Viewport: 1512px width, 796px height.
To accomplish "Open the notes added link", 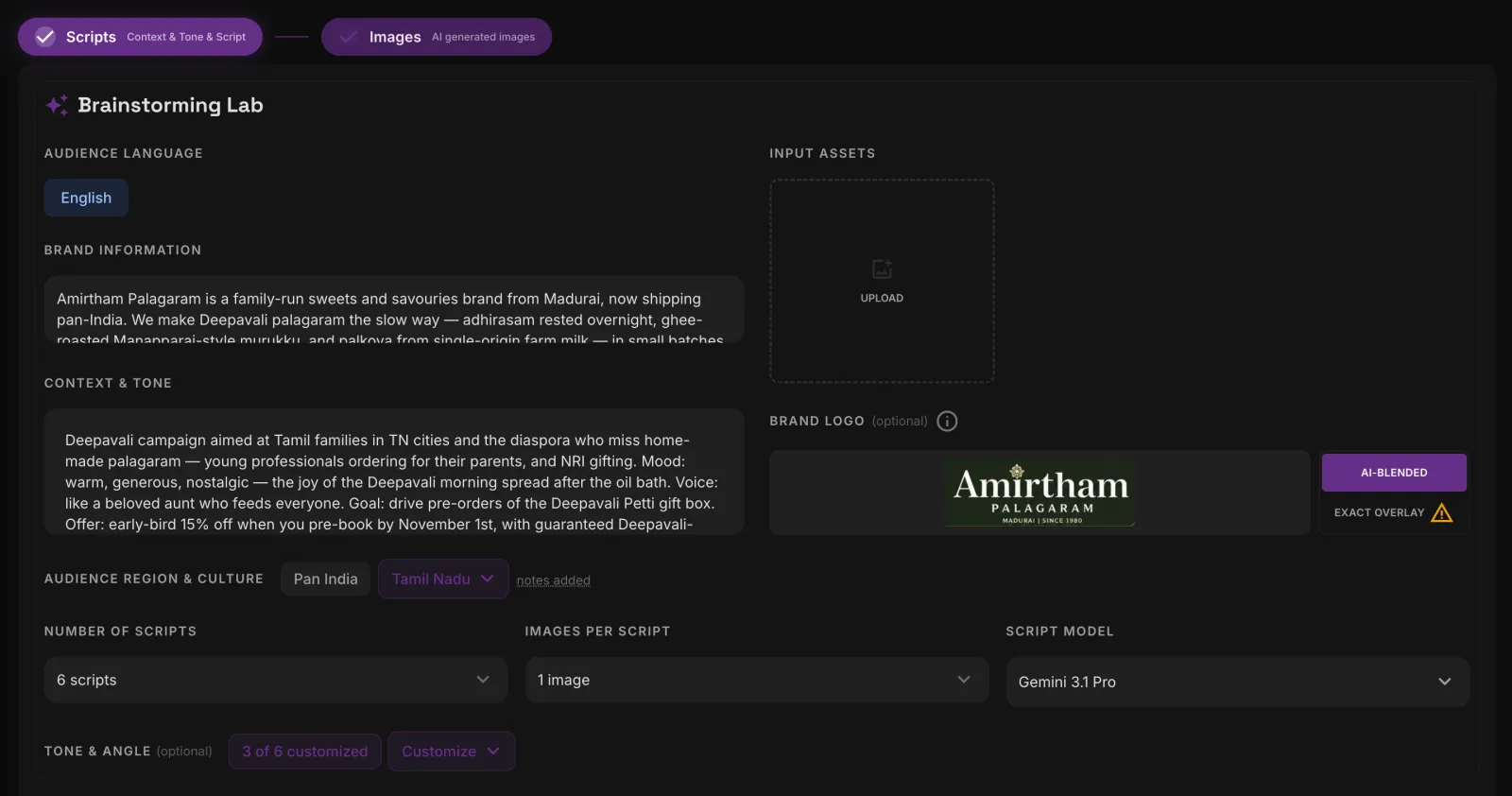I will coord(553,580).
